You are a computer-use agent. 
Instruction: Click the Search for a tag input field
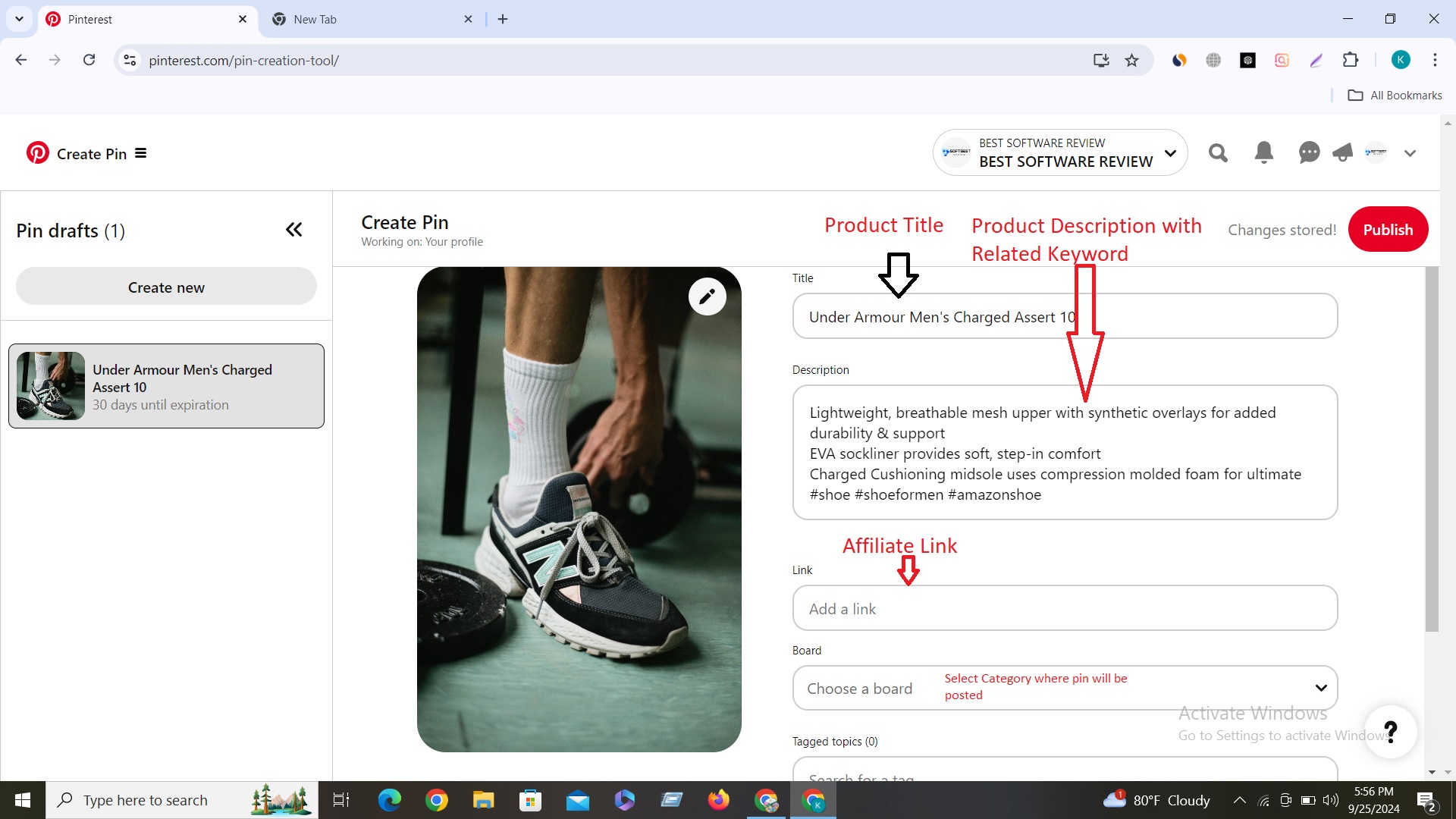coord(1064,775)
